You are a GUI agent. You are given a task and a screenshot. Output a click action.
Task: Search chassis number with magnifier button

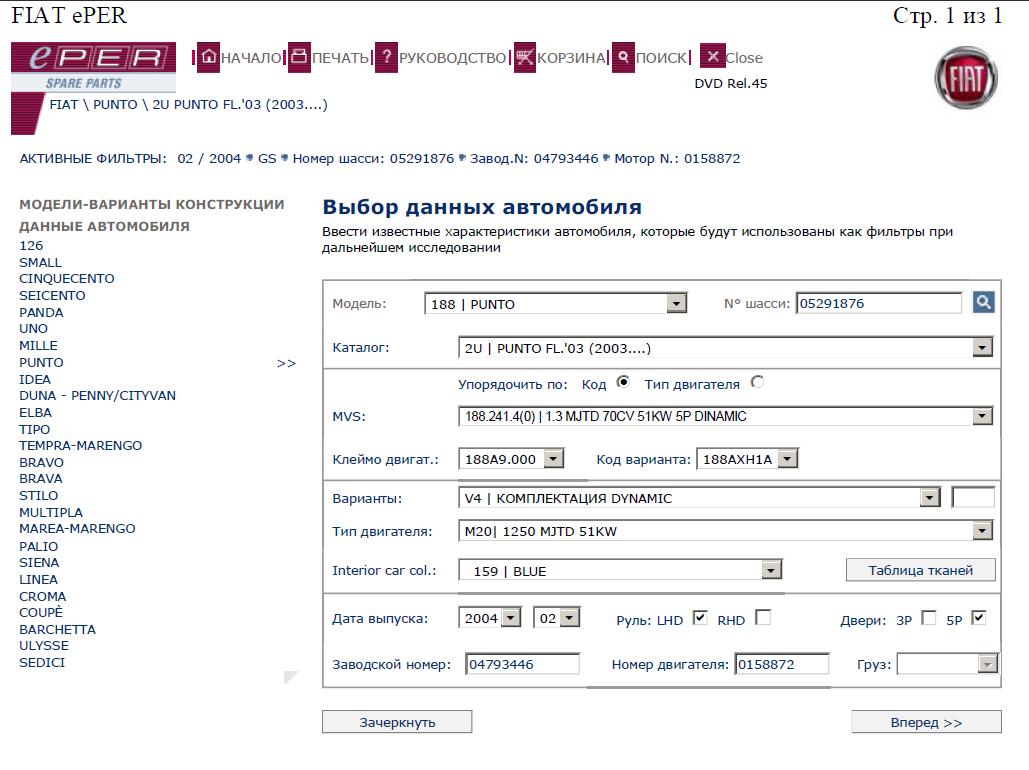(983, 302)
